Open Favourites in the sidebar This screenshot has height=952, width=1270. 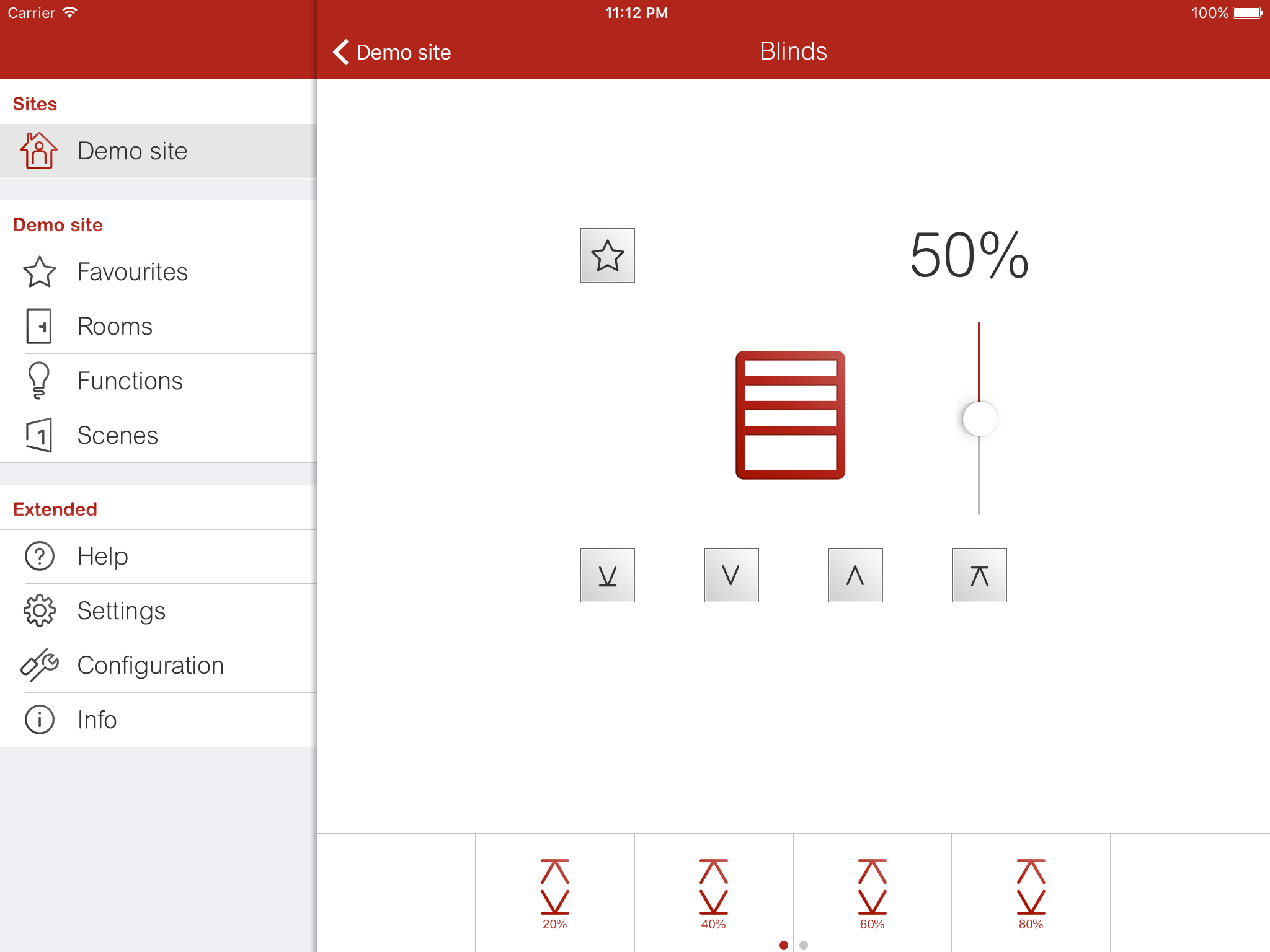coord(131,272)
